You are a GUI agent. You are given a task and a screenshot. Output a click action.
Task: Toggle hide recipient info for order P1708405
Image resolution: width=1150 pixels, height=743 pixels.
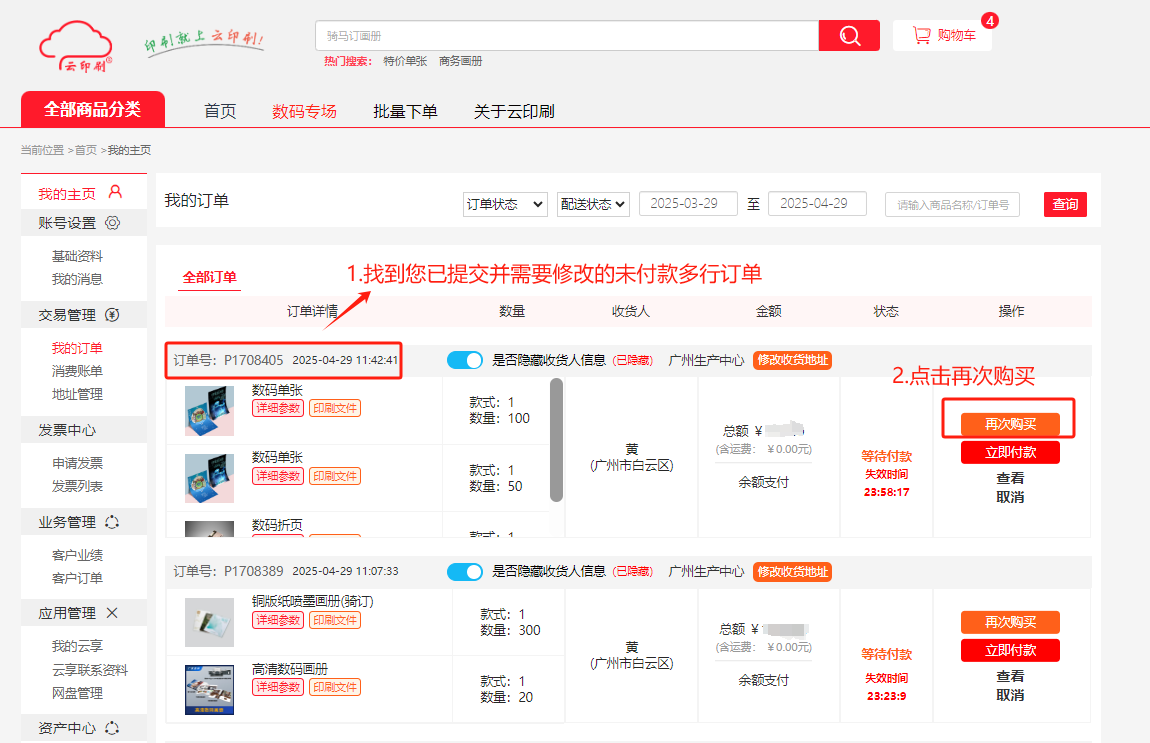[x=465, y=360]
